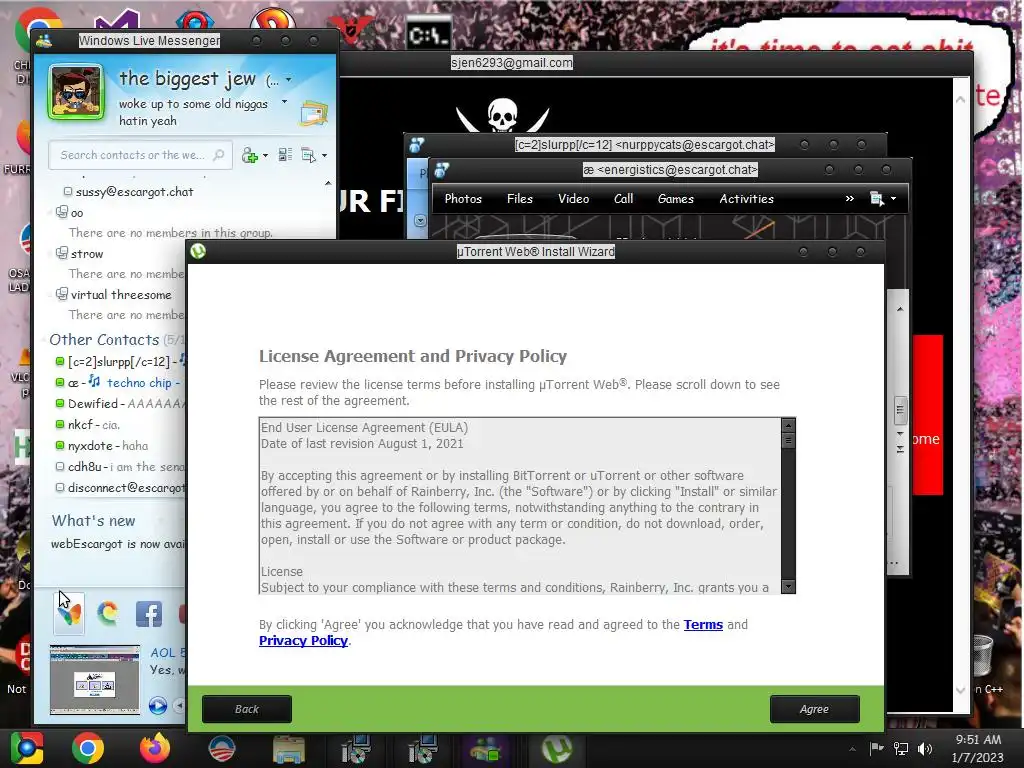
Task: Open Games in the chat toolbar
Action: coord(675,199)
